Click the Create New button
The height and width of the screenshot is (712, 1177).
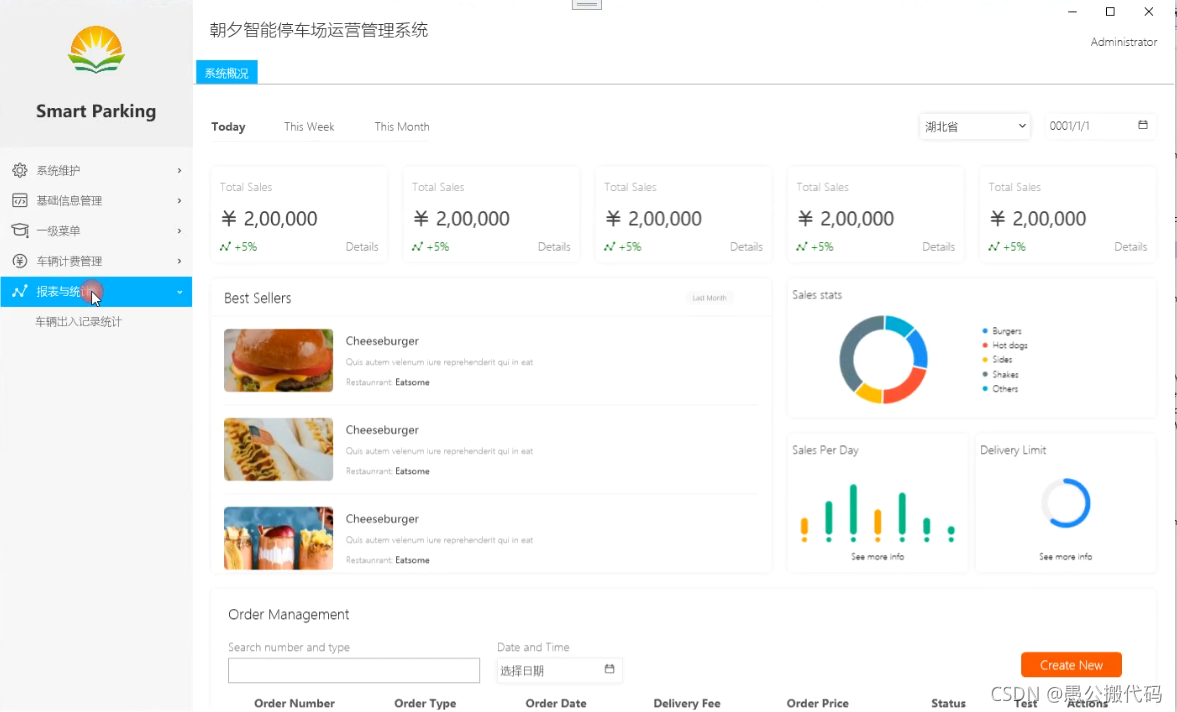(1071, 665)
